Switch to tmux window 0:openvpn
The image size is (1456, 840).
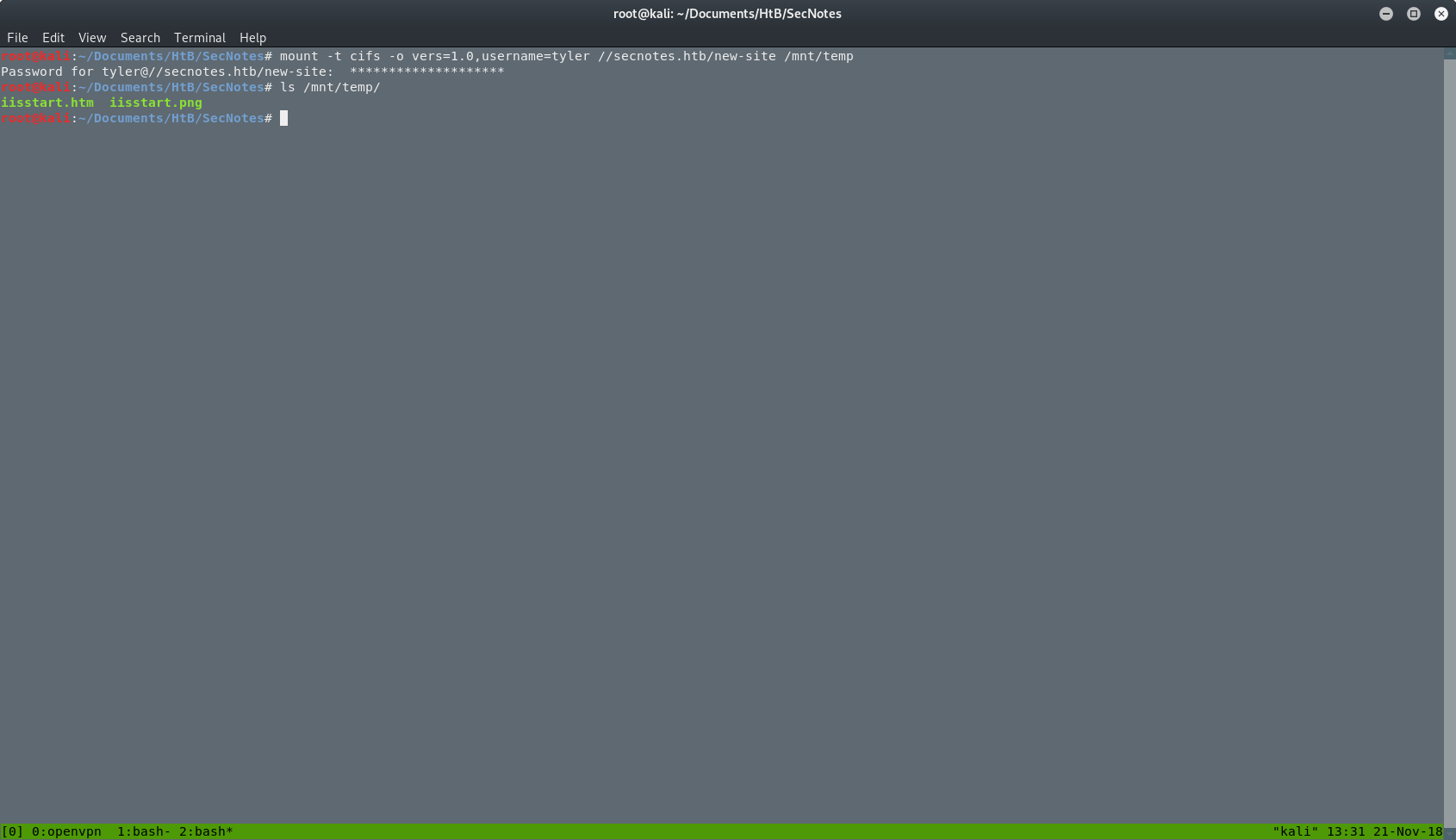click(66, 831)
